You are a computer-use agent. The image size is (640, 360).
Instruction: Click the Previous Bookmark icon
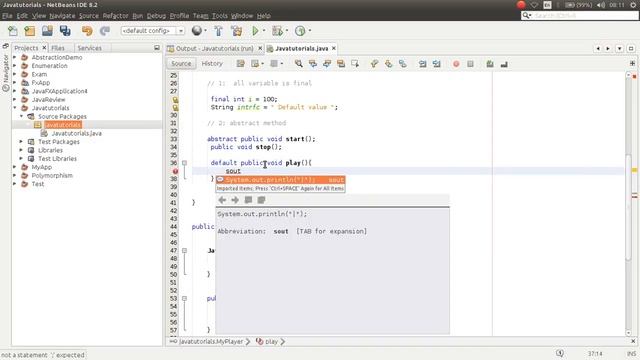point(374,64)
